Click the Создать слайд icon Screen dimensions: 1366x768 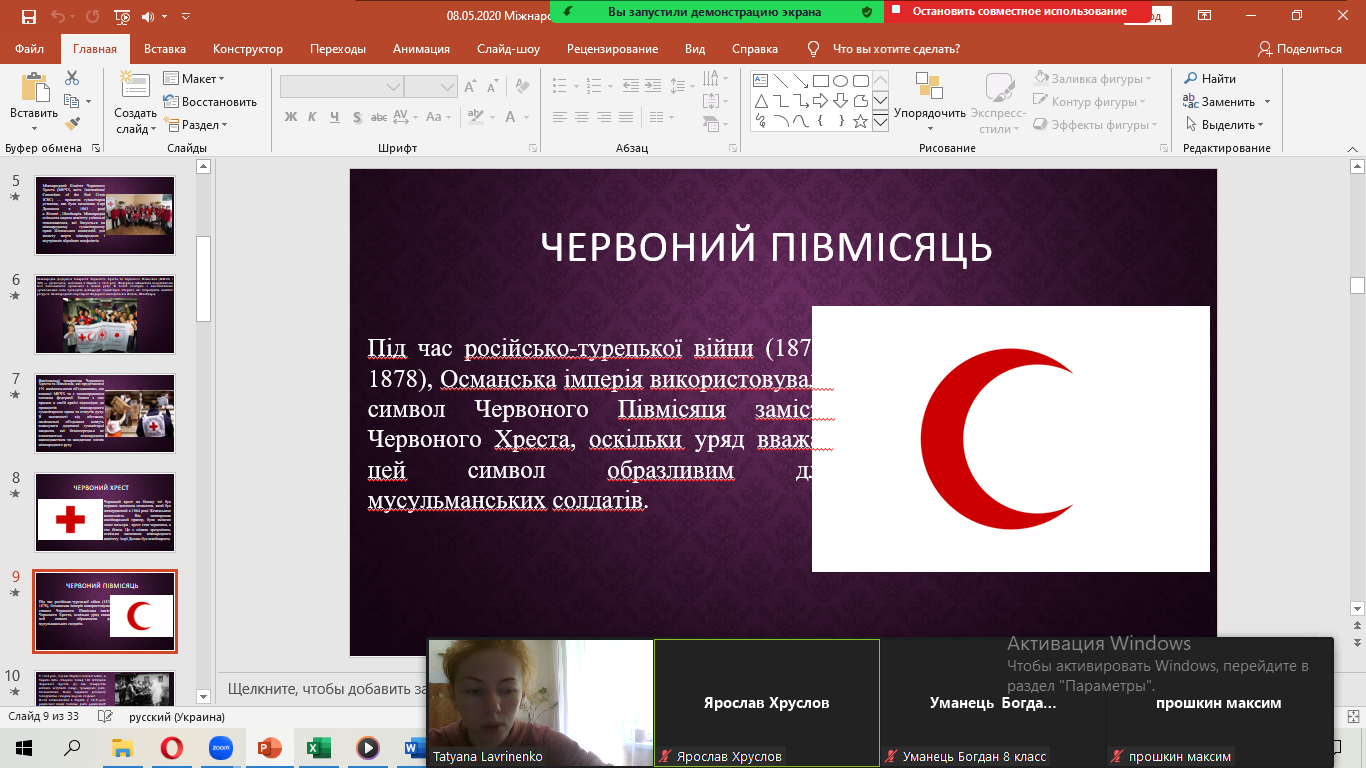tap(133, 87)
